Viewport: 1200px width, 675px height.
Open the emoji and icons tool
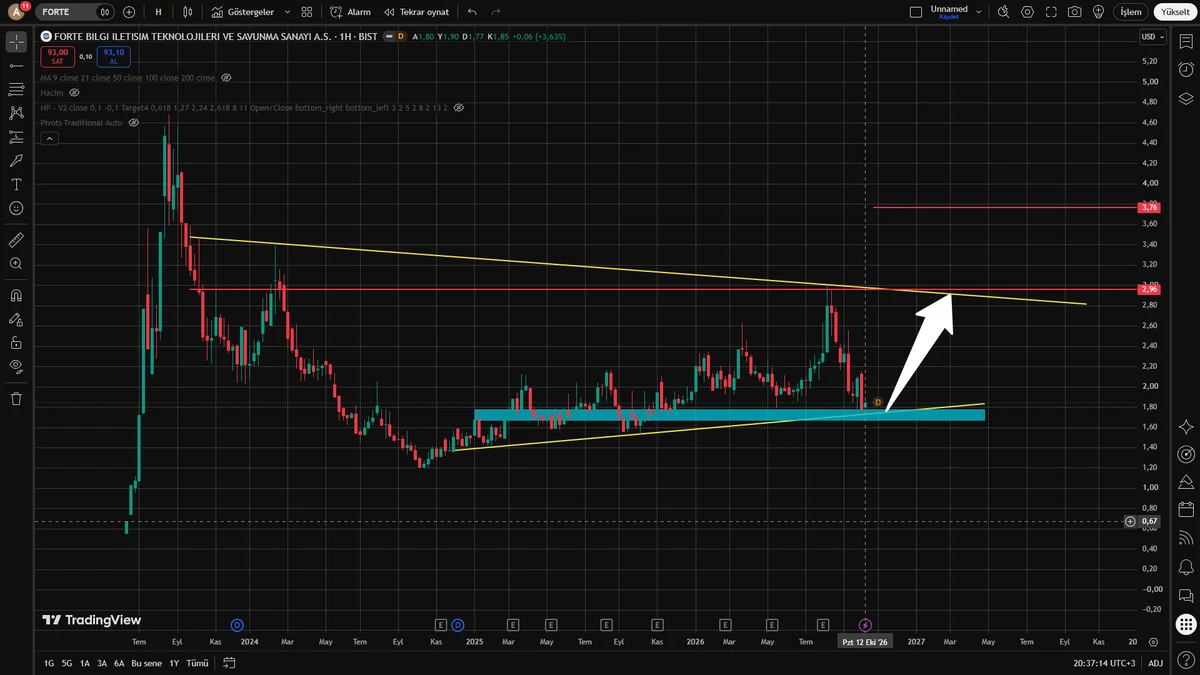click(16, 208)
